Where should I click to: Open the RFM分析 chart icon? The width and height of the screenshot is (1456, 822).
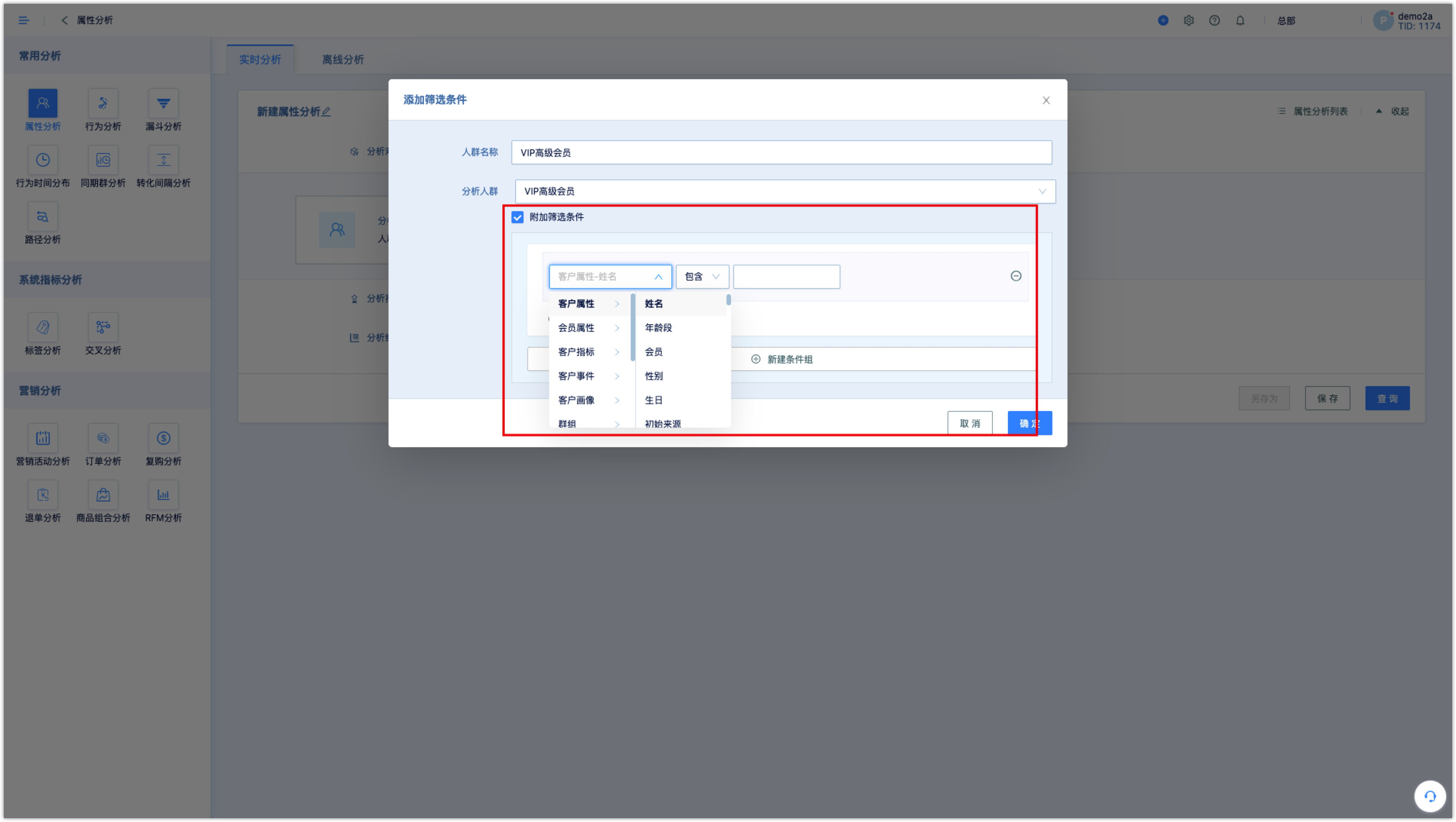tap(163, 495)
